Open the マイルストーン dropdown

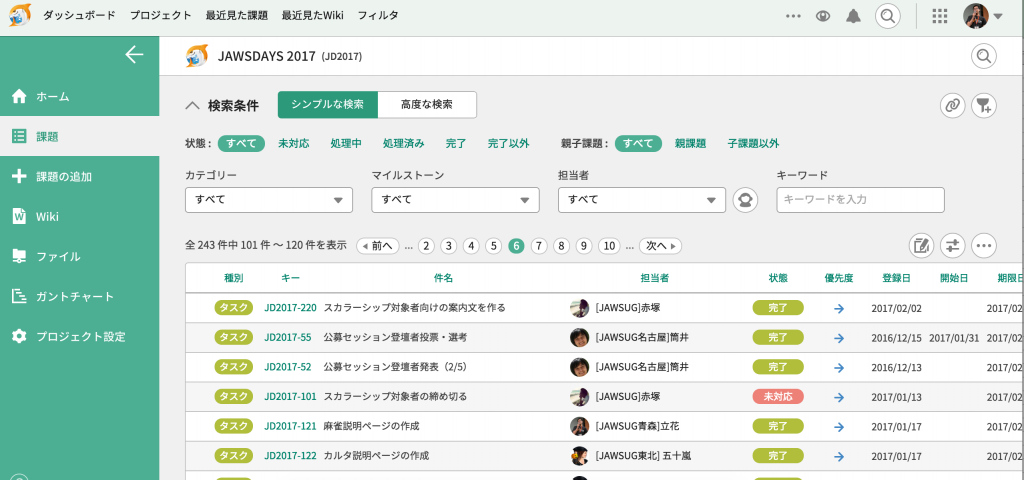click(x=455, y=200)
